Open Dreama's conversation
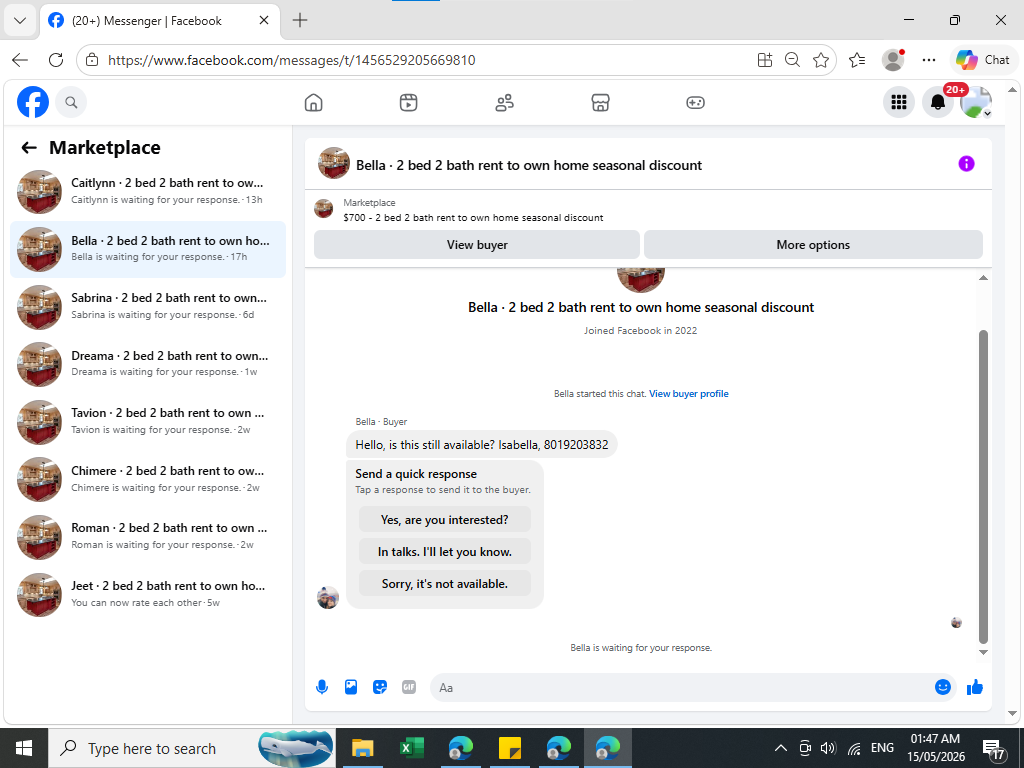The height and width of the screenshot is (768, 1024). [148, 364]
